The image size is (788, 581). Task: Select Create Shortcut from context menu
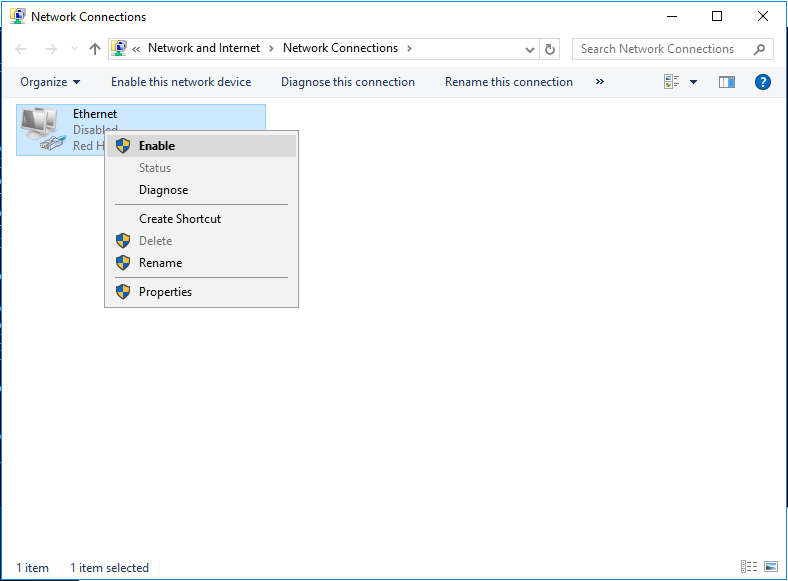(180, 219)
